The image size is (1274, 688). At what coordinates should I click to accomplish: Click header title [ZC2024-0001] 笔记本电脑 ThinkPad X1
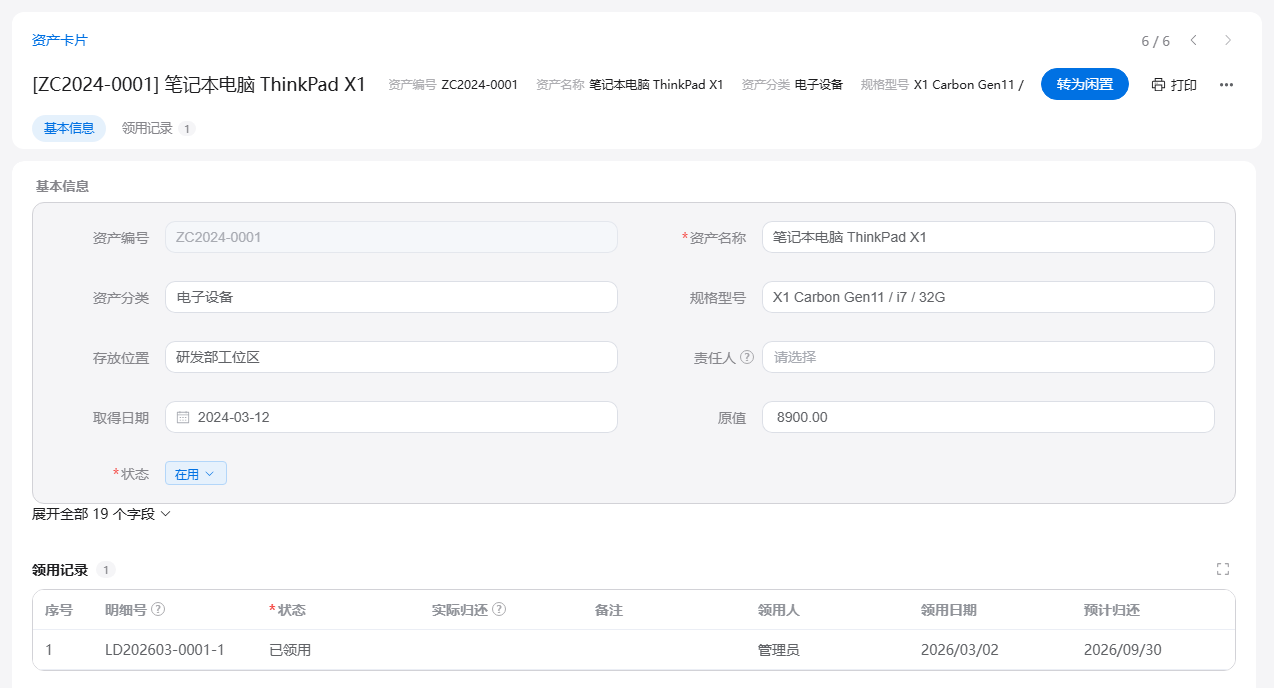[x=199, y=84]
